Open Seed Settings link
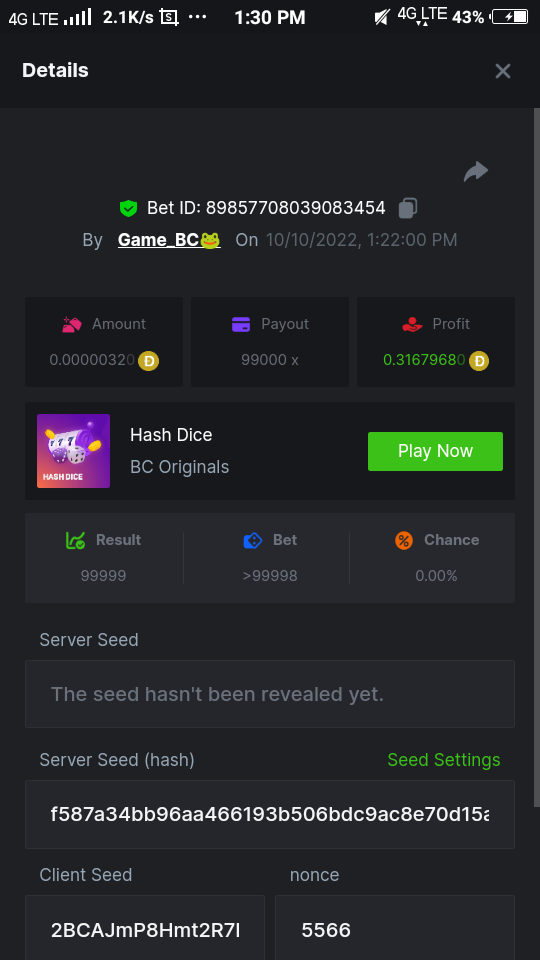Image resolution: width=540 pixels, height=960 pixels. tap(444, 760)
